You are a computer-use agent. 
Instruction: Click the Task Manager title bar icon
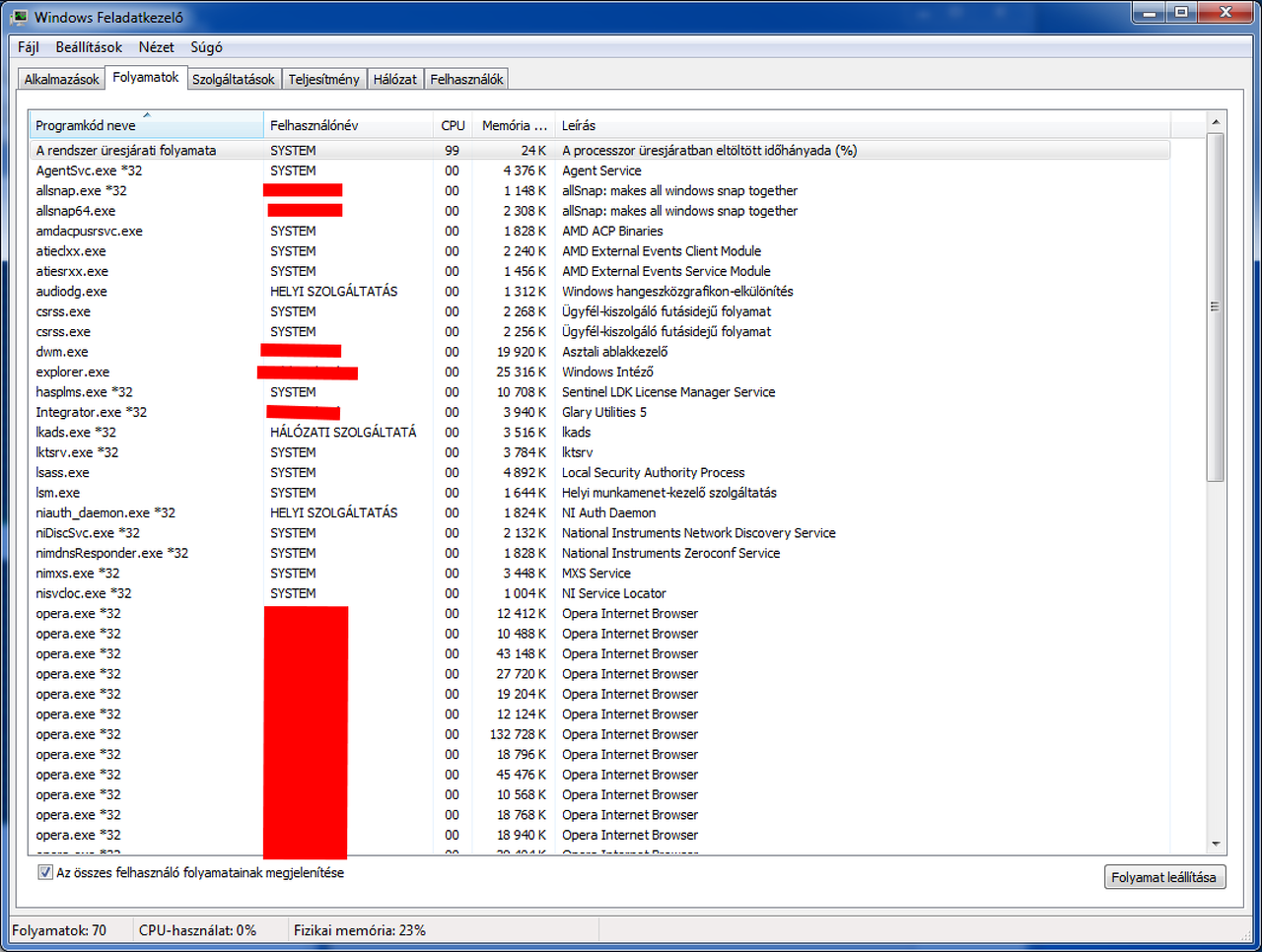(20, 17)
